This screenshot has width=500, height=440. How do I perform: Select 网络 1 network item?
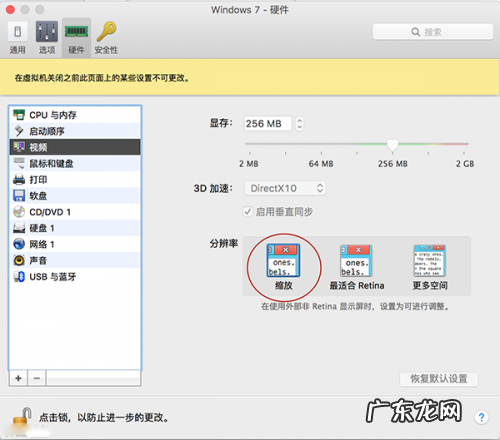(75, 244)
